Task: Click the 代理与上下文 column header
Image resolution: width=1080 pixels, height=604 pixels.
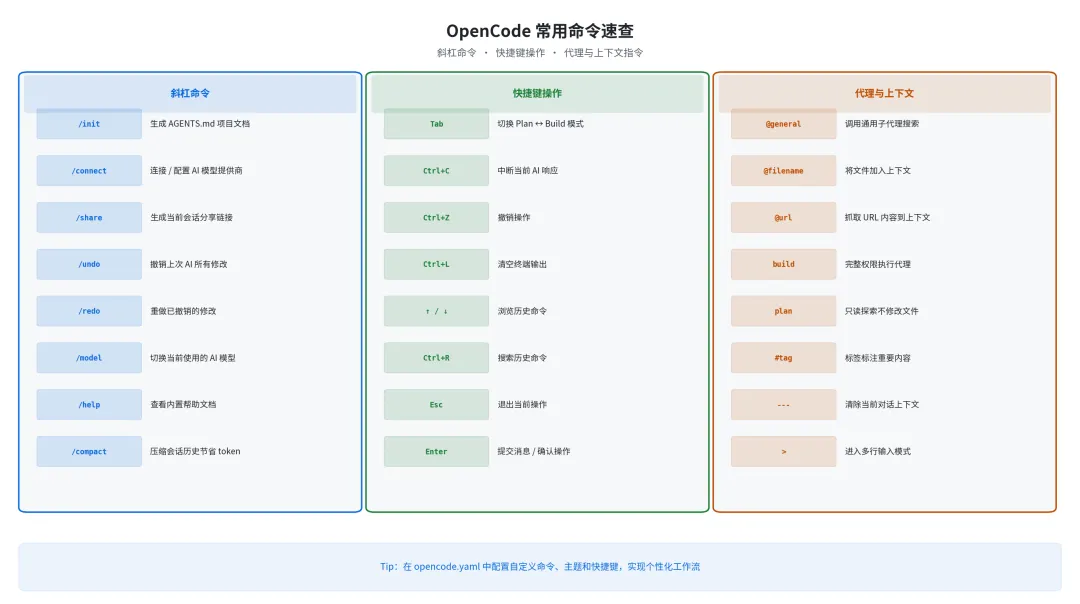Action: pos(884,93)
